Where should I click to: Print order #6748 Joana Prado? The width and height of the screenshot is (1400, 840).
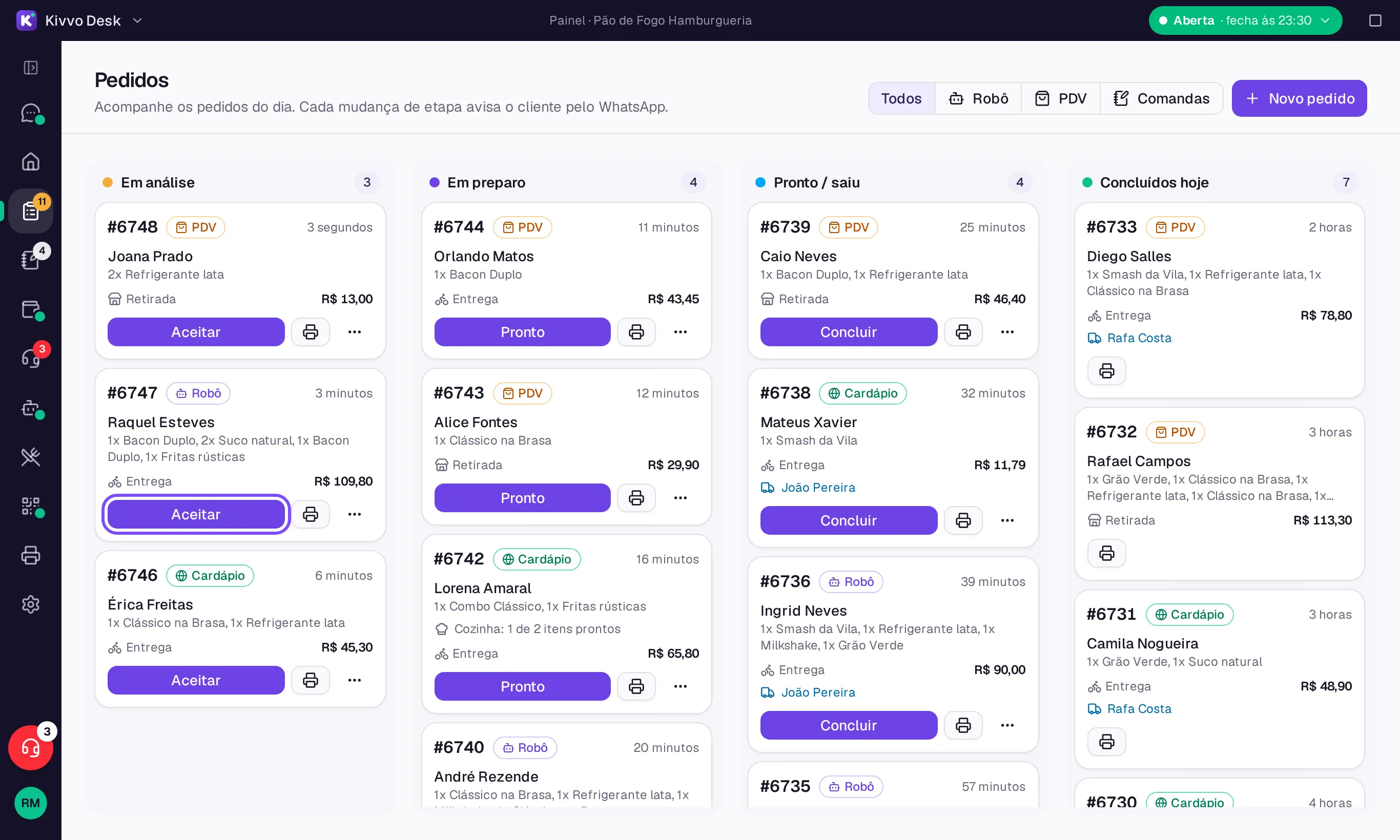[311, 332]
